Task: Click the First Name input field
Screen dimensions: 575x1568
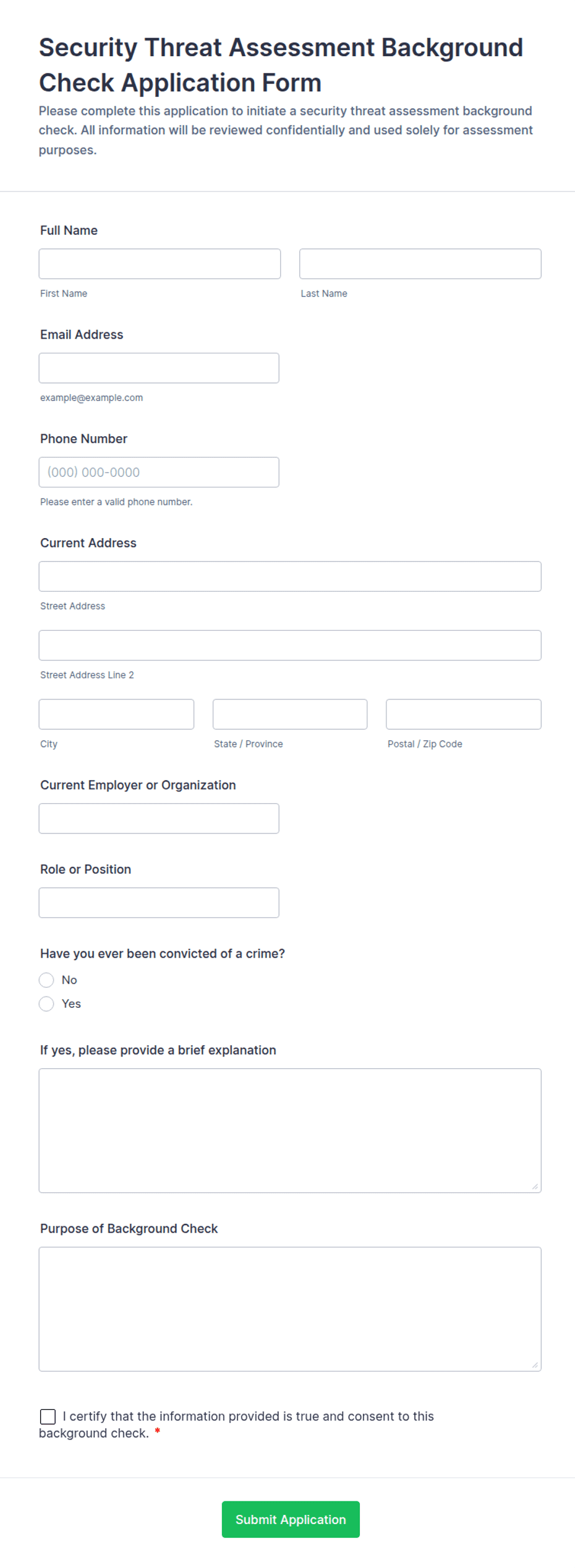Action: (x=160, y=264)
